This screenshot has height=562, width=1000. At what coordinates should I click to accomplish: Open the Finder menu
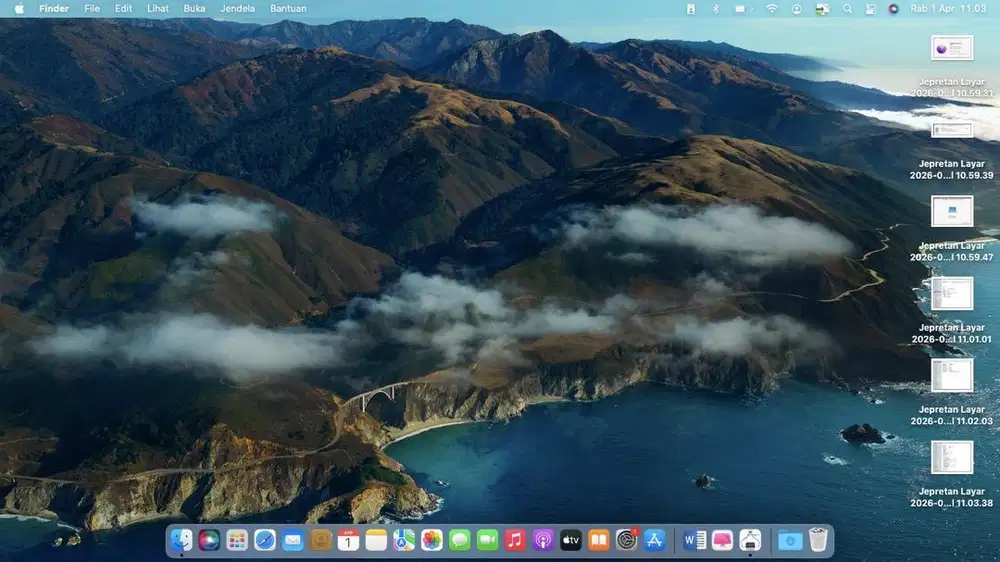click(x=54, y=8)
